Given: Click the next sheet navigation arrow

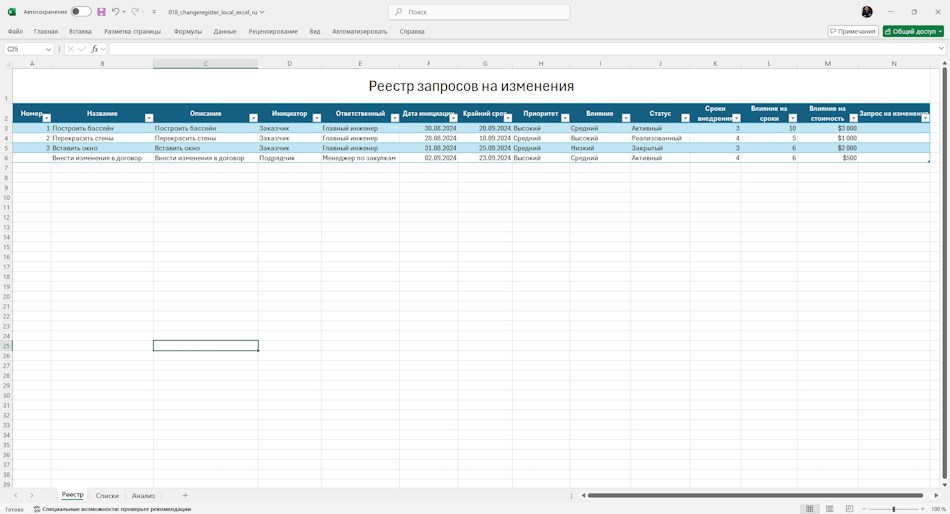Looking at the screenshot, I should (x=32, y=495).
